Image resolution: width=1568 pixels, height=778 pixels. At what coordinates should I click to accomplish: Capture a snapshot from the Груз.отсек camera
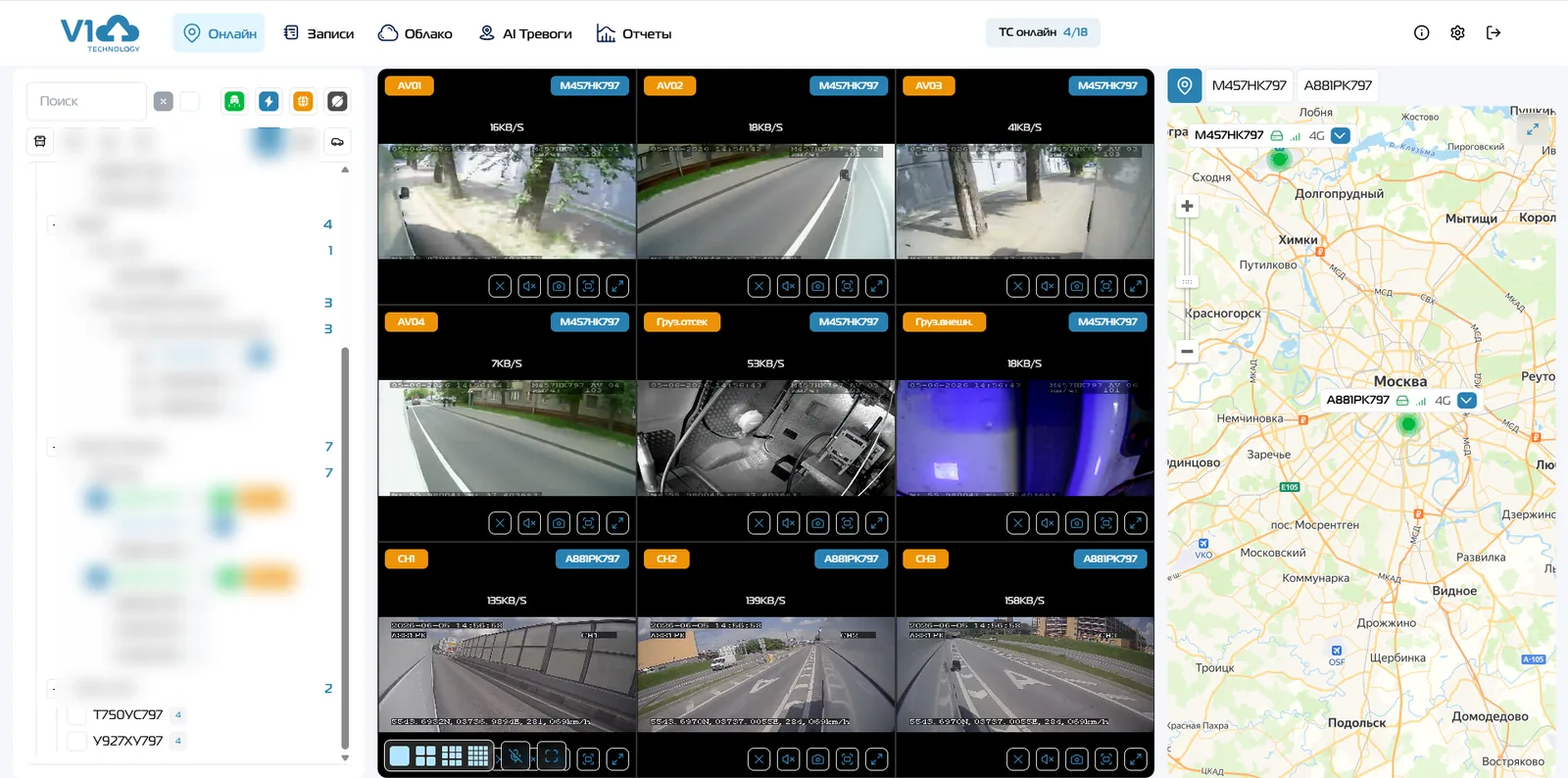(x=817, y=523)
